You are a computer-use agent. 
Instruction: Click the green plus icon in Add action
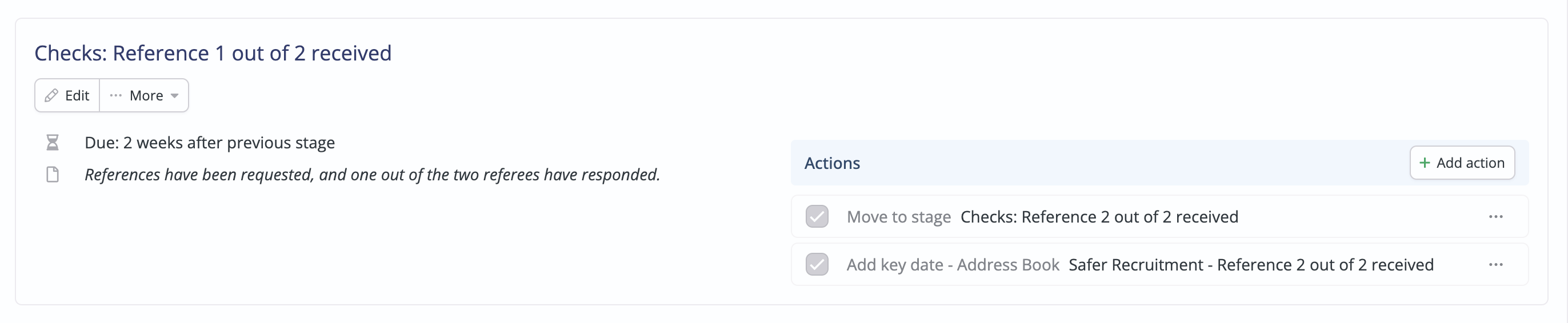point(1425,163)
